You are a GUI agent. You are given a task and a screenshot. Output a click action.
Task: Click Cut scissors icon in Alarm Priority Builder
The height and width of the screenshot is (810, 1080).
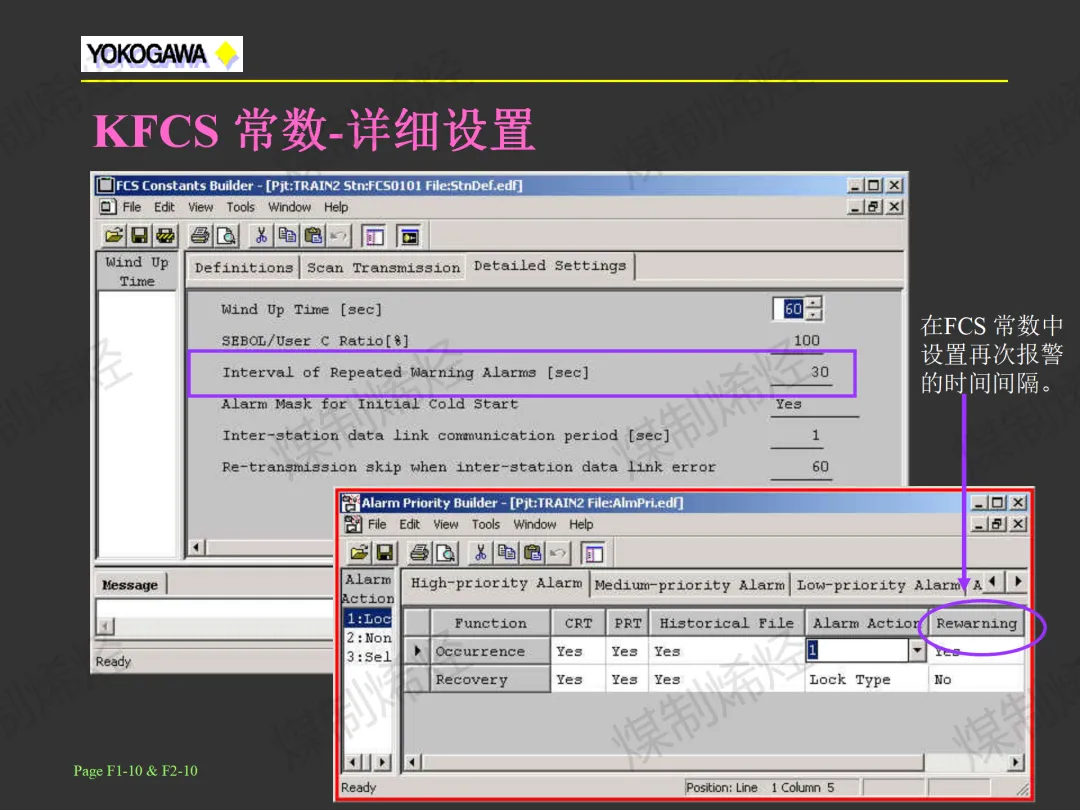point(480,552)
